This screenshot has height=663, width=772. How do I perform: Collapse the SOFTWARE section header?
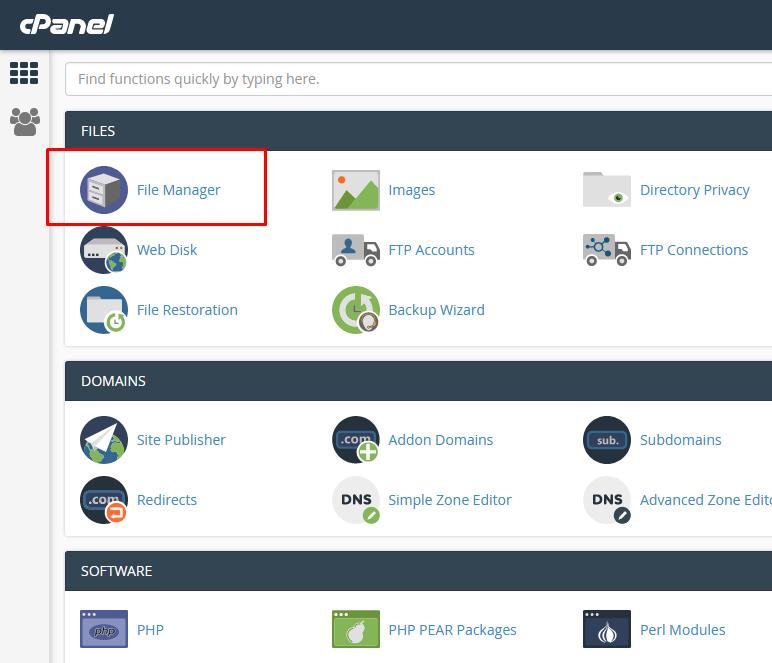tap(418, 571)
